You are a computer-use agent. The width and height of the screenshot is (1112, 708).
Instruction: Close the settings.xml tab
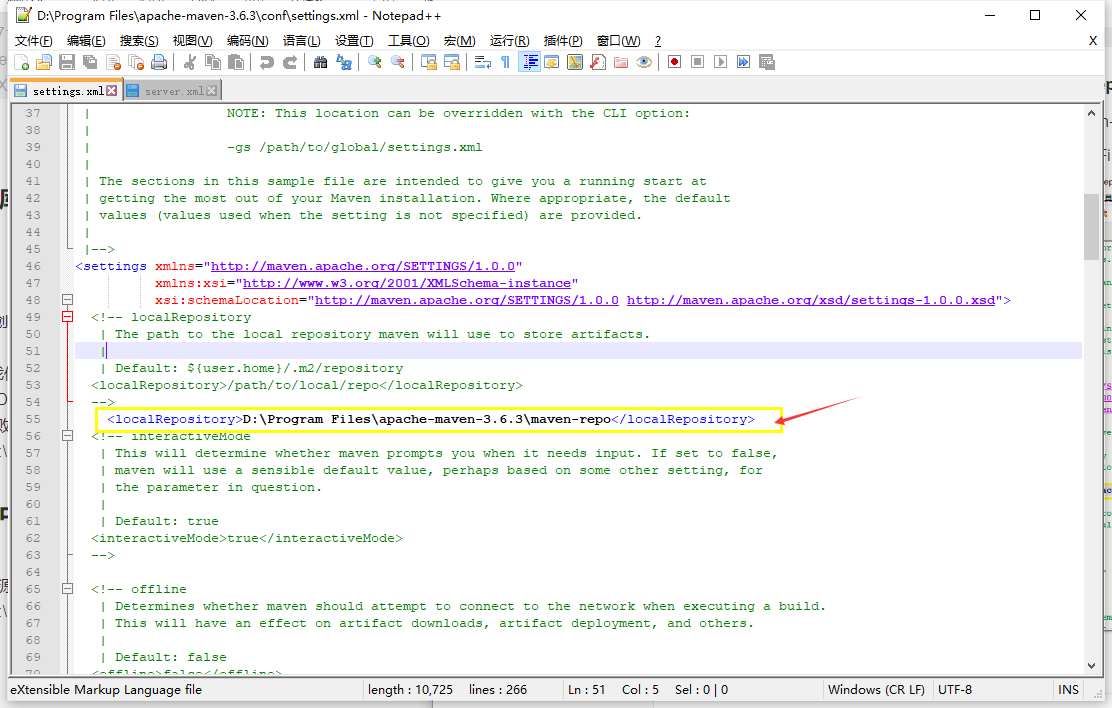click(111, 91)
